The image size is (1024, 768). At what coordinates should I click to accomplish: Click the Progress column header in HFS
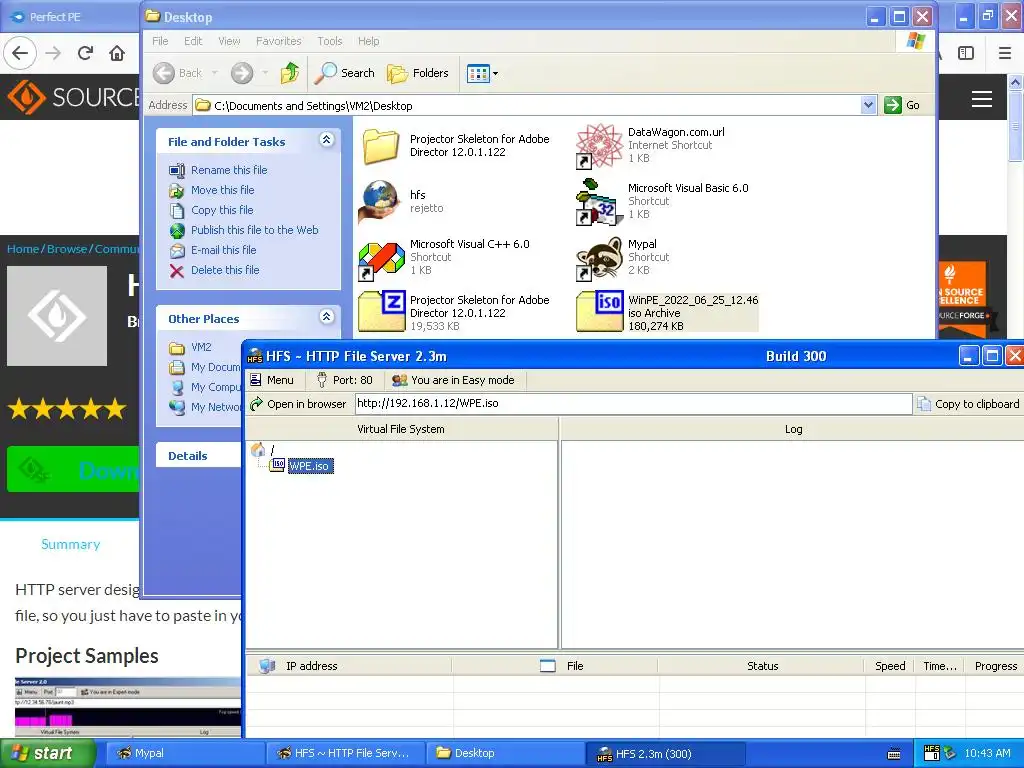(x=995, y=666)
